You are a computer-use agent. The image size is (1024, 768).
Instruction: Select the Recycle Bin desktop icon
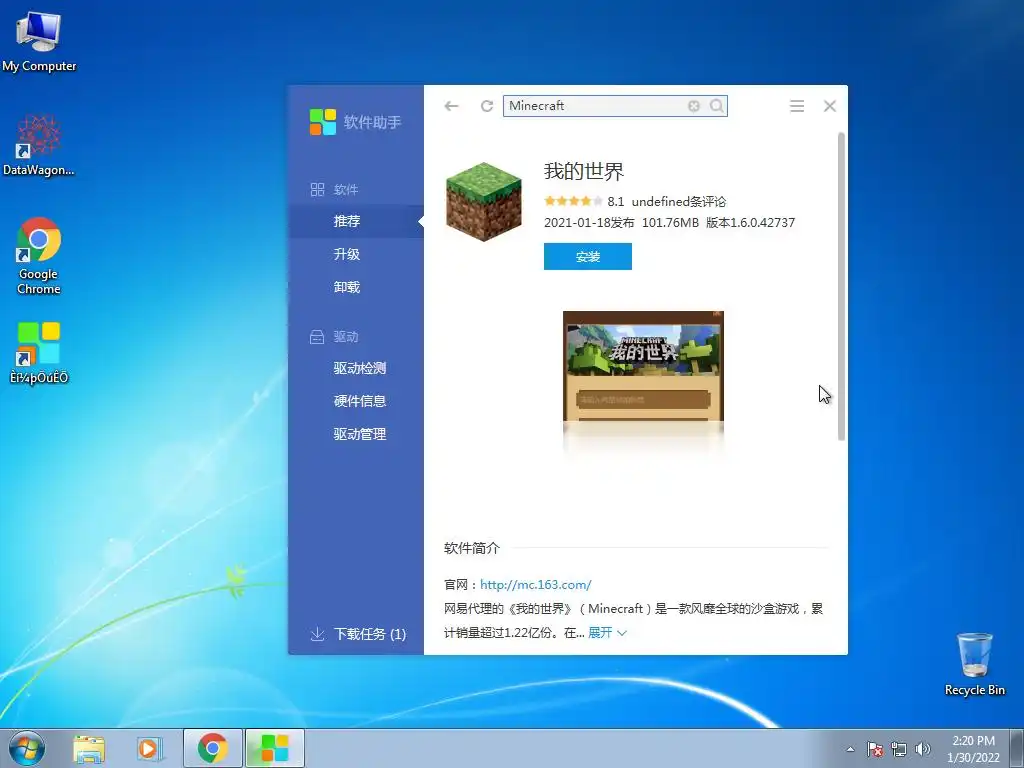[974, 664]
